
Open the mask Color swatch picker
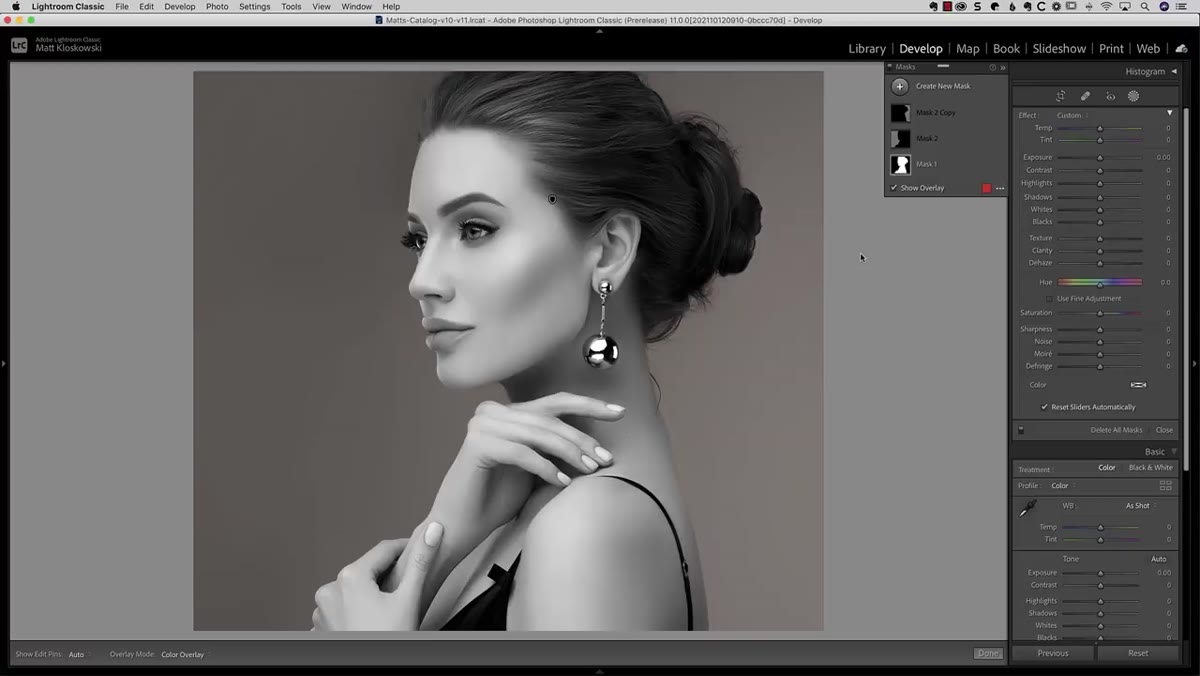point(1138,385)
